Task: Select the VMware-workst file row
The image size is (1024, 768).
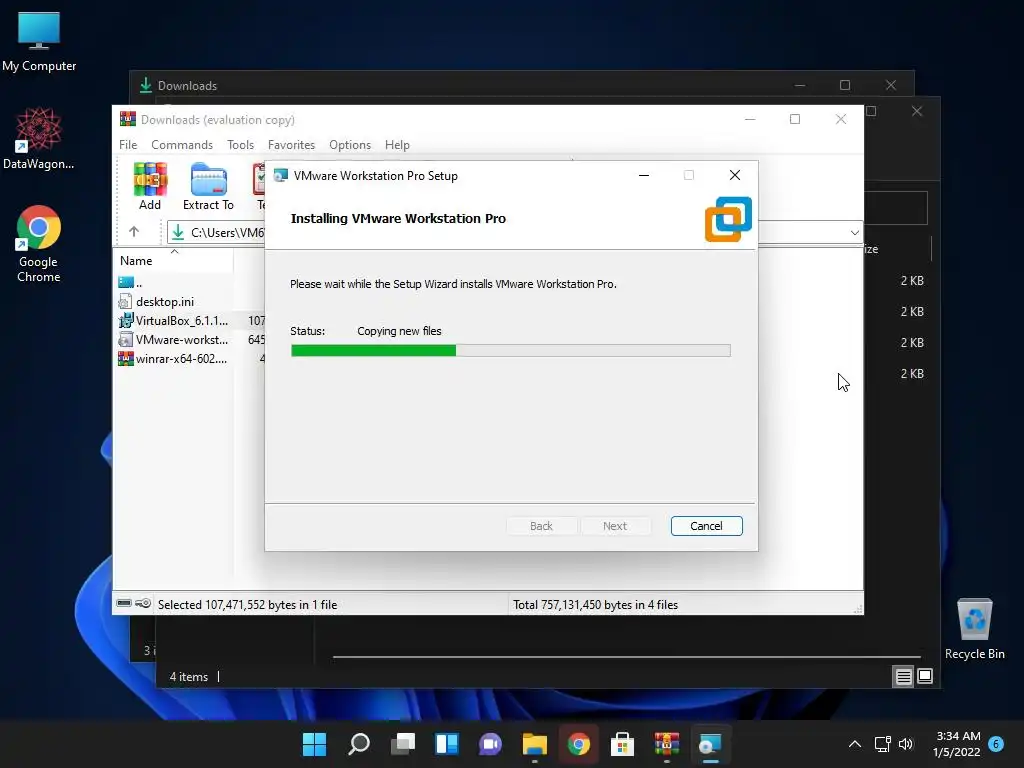Action: pyautogui.click(x=173, y=340)
